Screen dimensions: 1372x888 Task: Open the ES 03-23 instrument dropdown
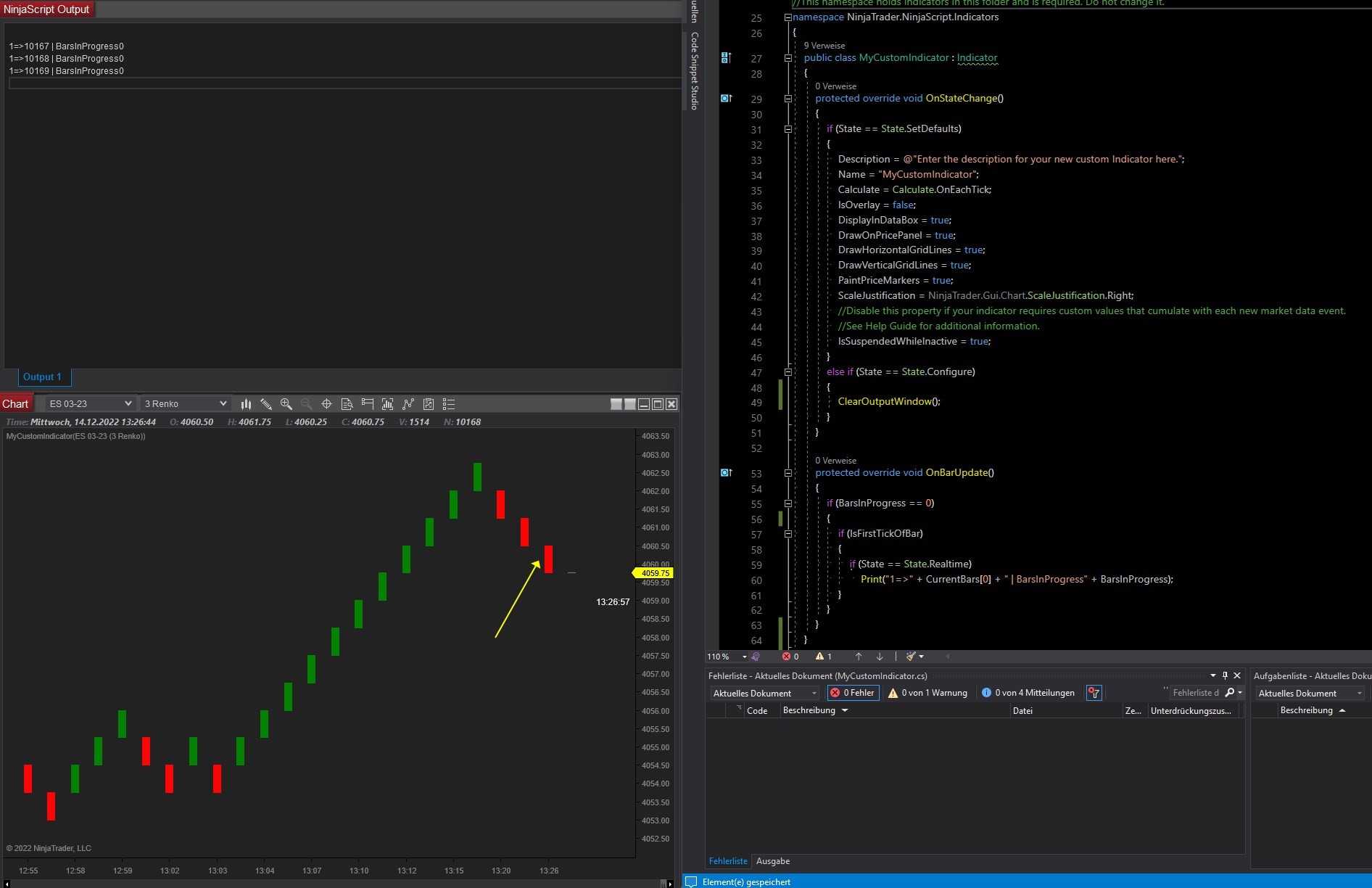point(90,404)
